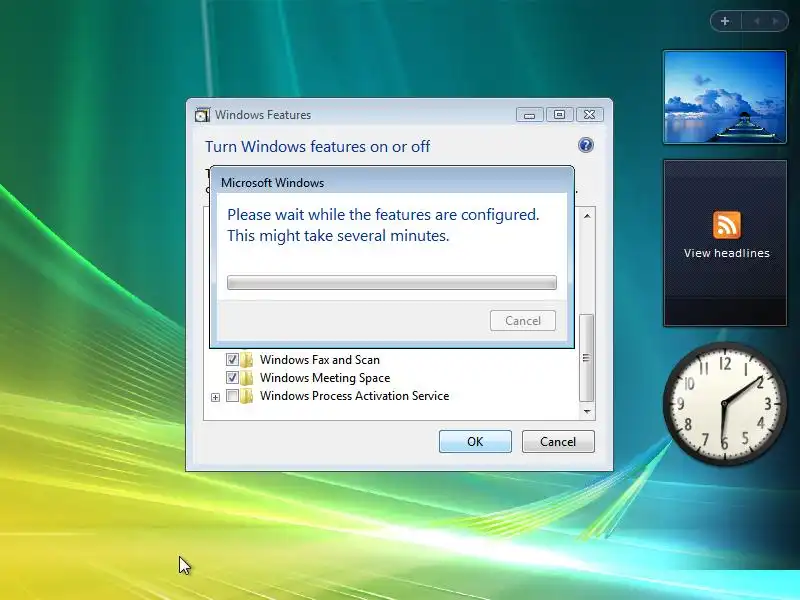Check the Windows Process Activation Service checkbox
Viewport: 800px width, 600px height.
(x=232, y=396)
